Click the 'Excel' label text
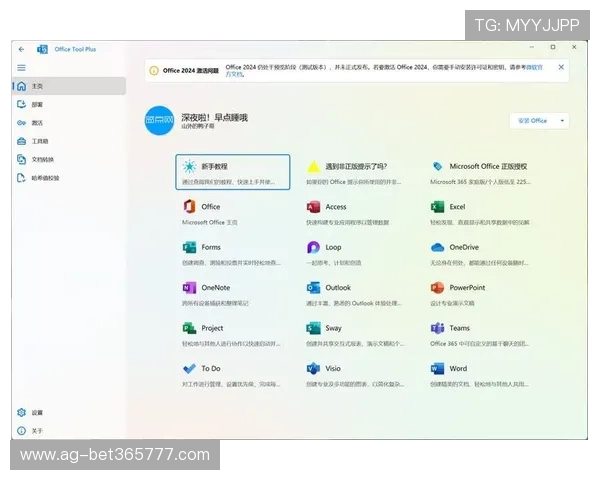Image resolution: width=600 pixels, height=480 pixels. point(457,207)
